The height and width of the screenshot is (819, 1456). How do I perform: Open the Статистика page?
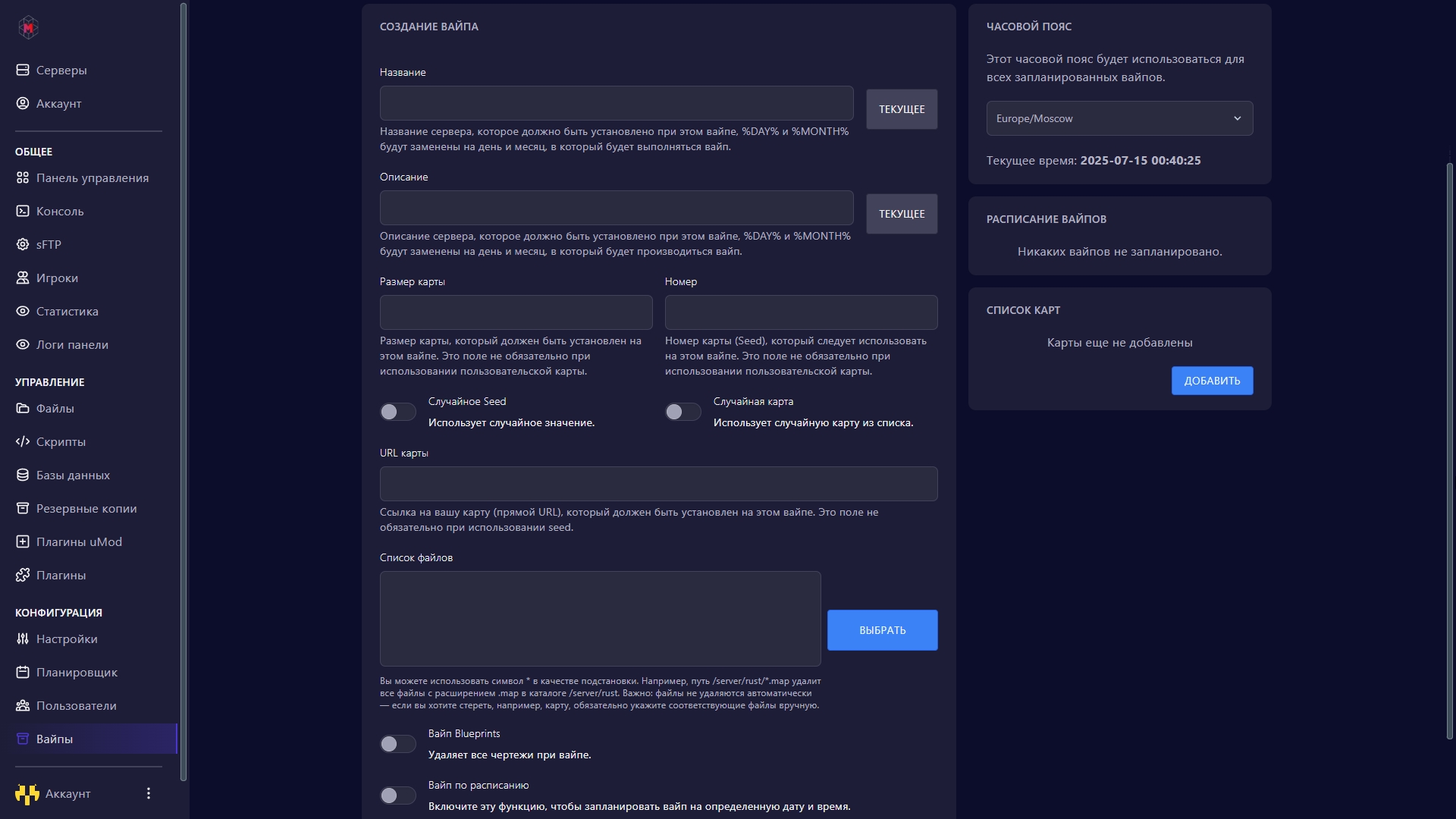point(67,311)
